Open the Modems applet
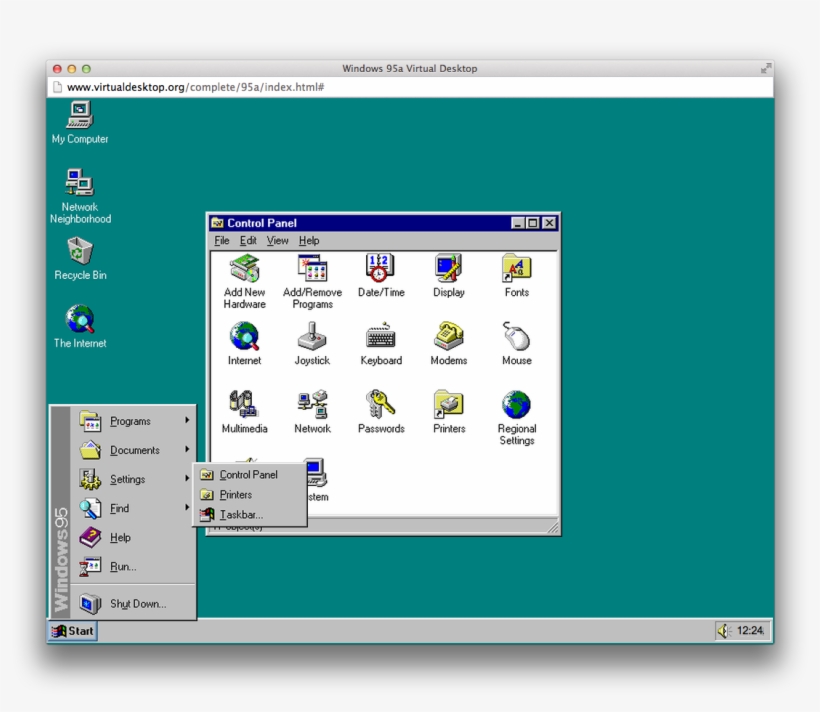The height and width of the screenshot is (712, 820). (x=449, y=344)
